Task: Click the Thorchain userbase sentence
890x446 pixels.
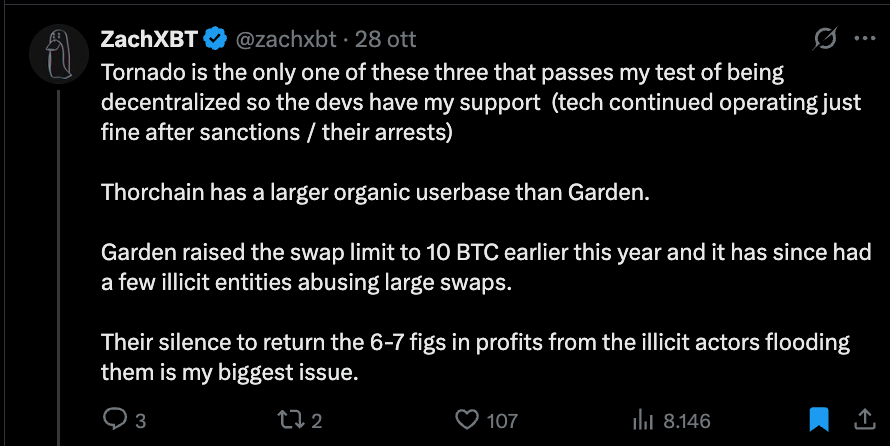Action: click(x=375, y=192)
